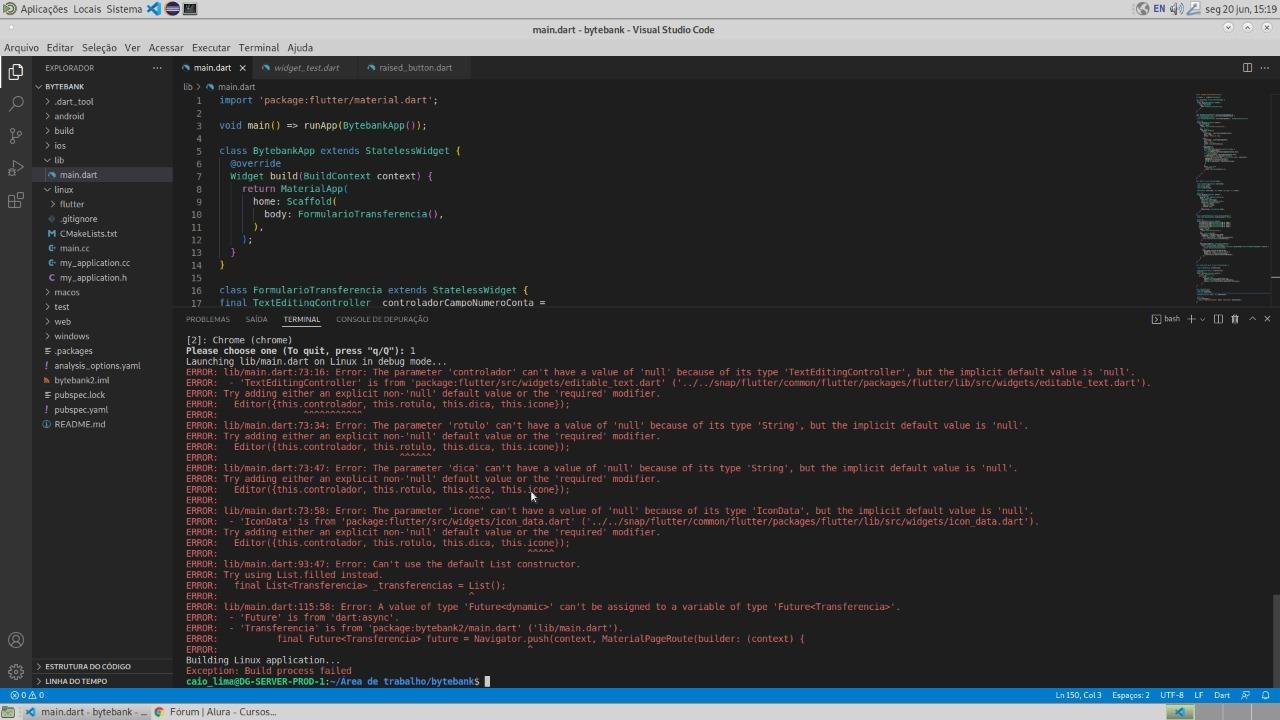Kill the terminal with trash icon
The image size is (1280, 720).
click(x=1235, y=319)
